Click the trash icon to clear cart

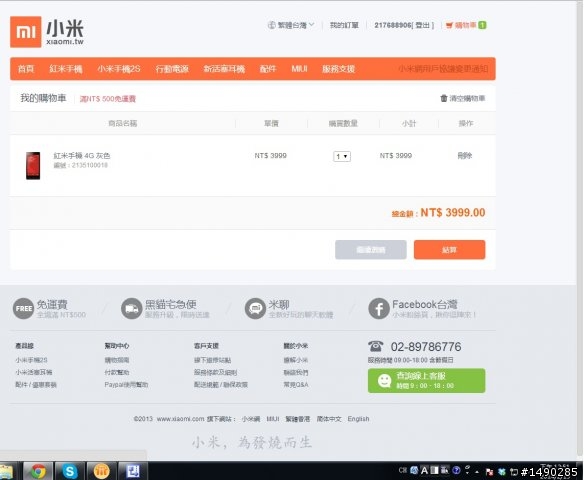[444, 98]
